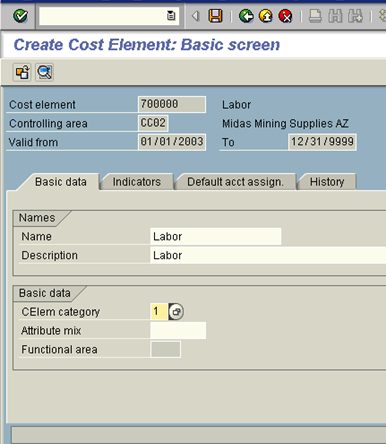The width and height of the screenshot is (386, 444).
Task: Select the Cost element 700000 field
Action: [x=172, y=104]
